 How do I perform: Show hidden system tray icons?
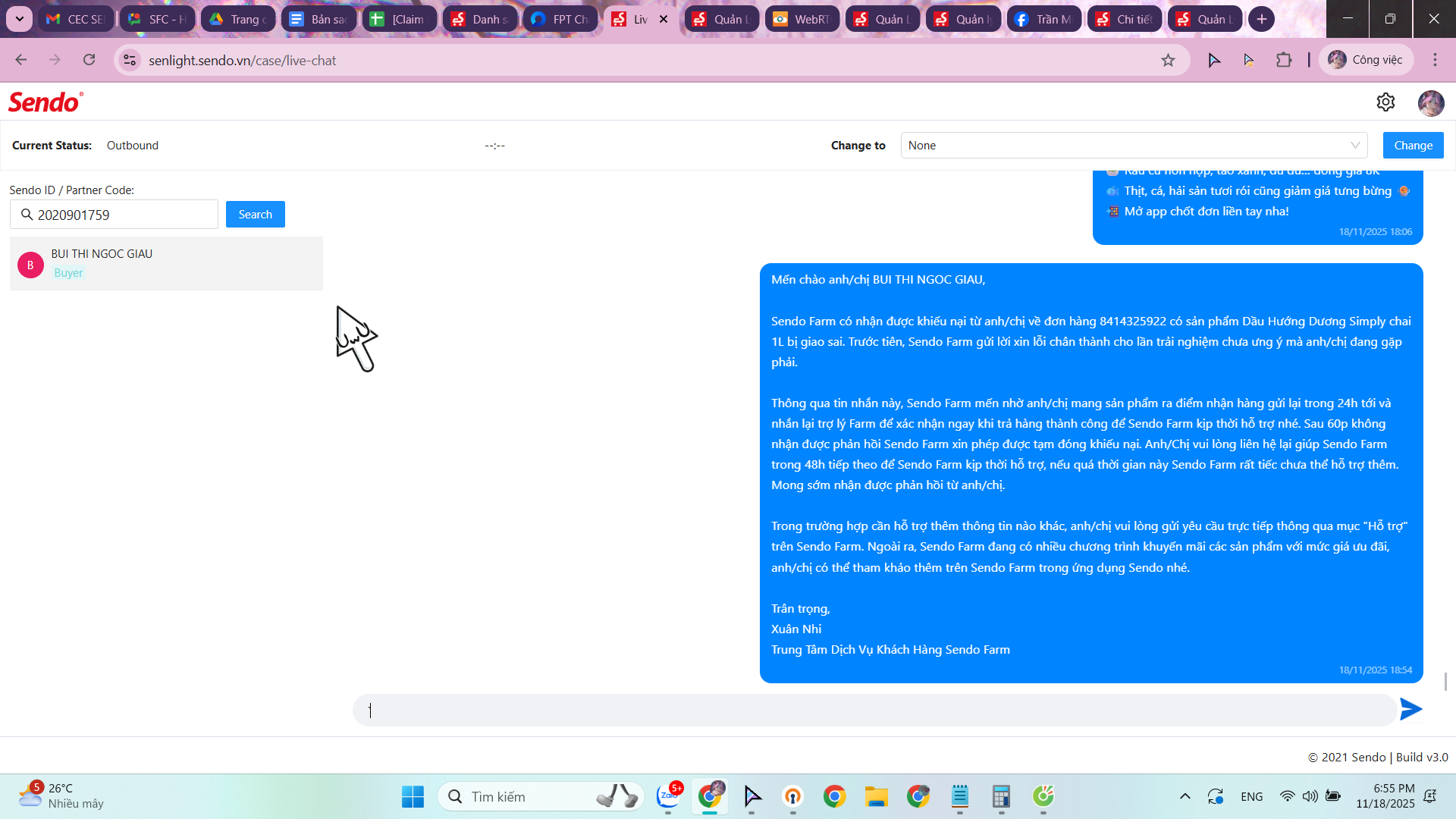pos(1185,796)
